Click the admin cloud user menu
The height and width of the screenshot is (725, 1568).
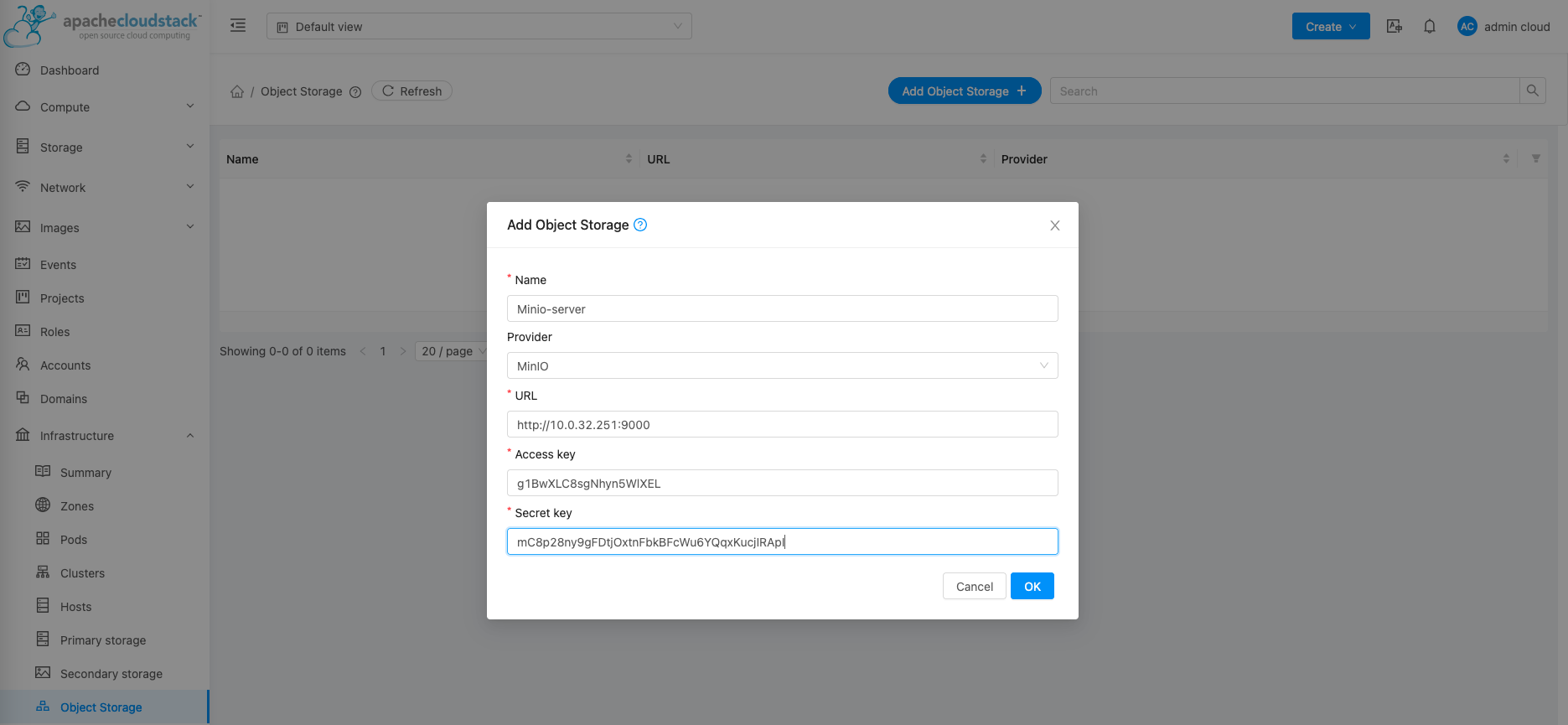pyautogui.click(x=1504, y=26)
